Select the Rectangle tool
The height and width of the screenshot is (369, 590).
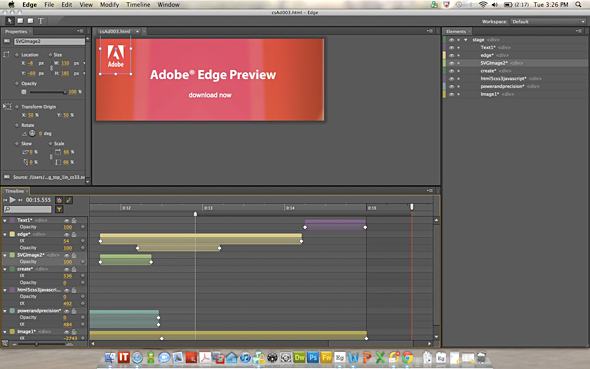click(x=20, y=21)
